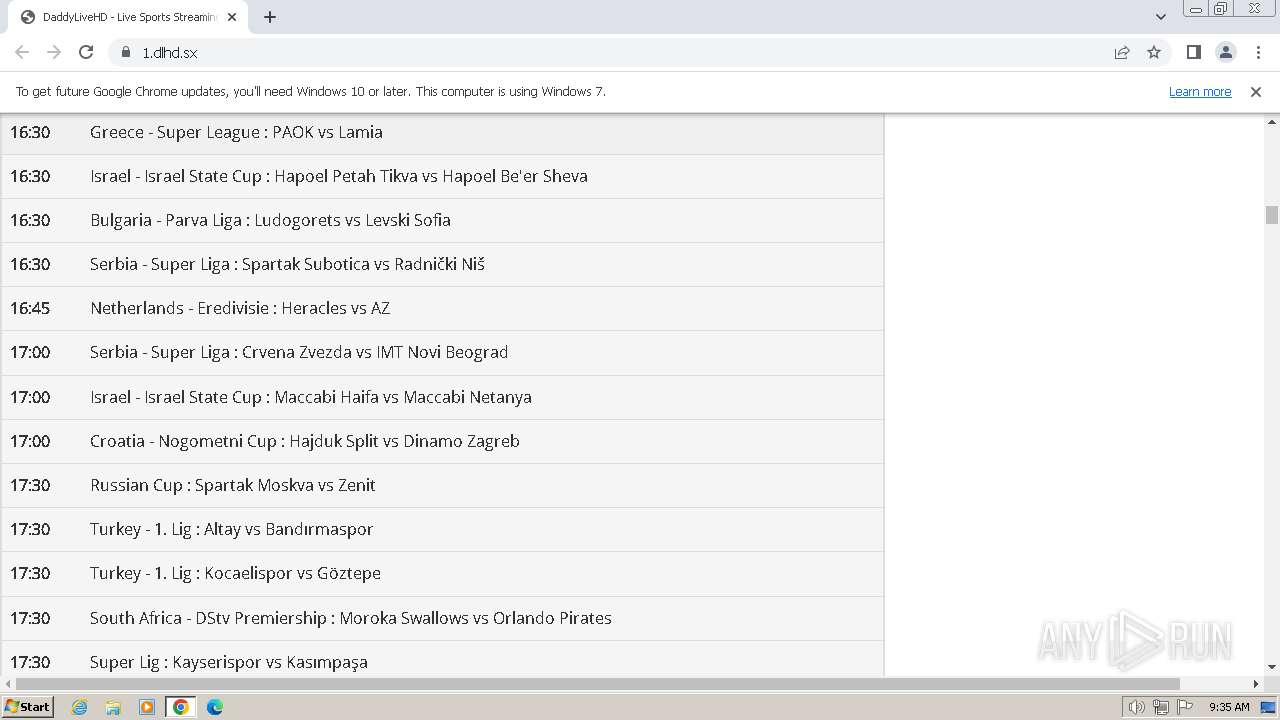Viewport: 1280px width, 720px height.
Task: Open Chrome's three-dot menu
Action: (x=1258, y=52)
